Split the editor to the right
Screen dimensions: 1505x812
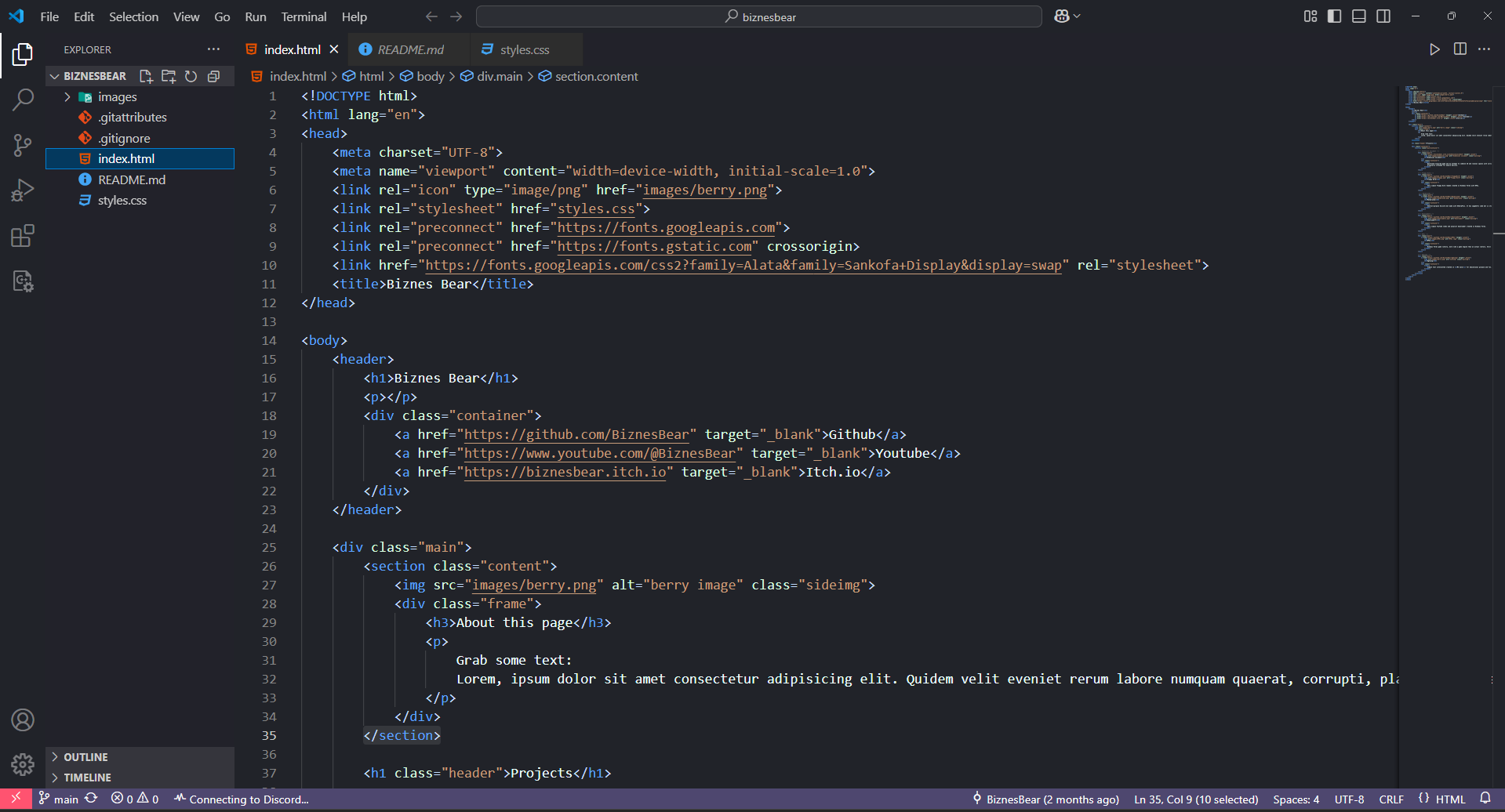[1460, 49]
